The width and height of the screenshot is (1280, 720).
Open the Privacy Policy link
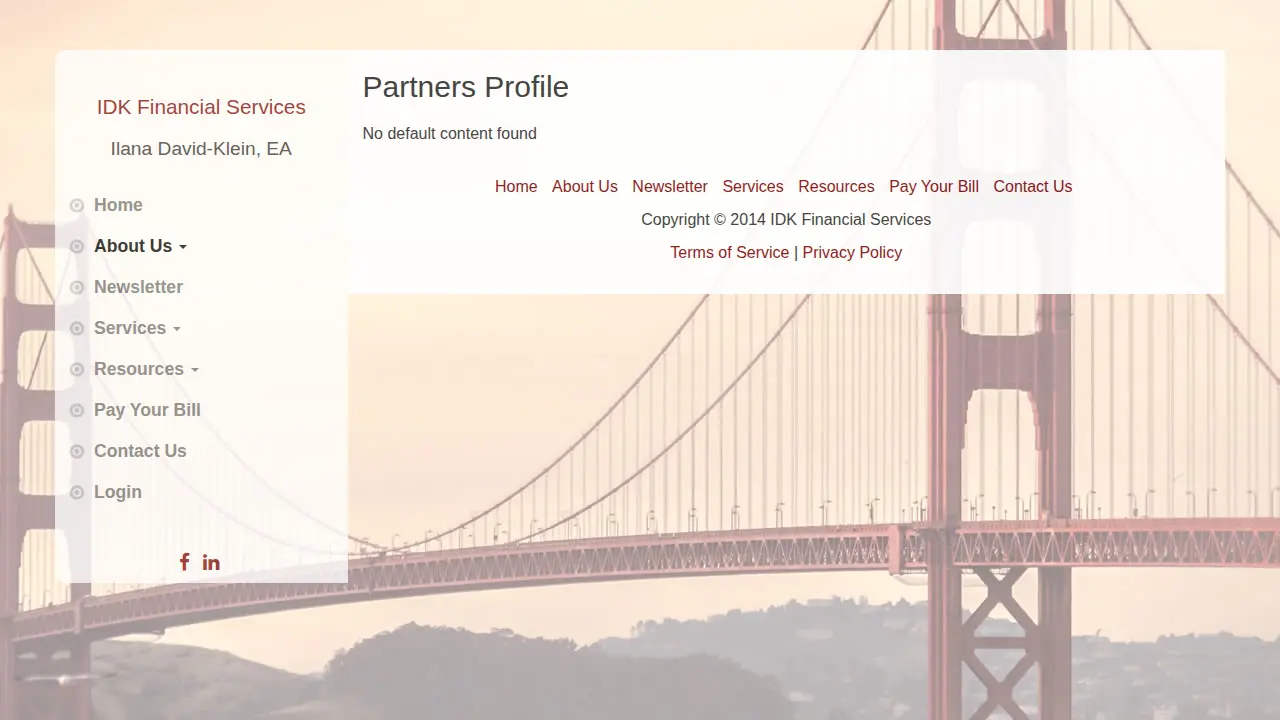pyautogui.click(x=852, y=252)
